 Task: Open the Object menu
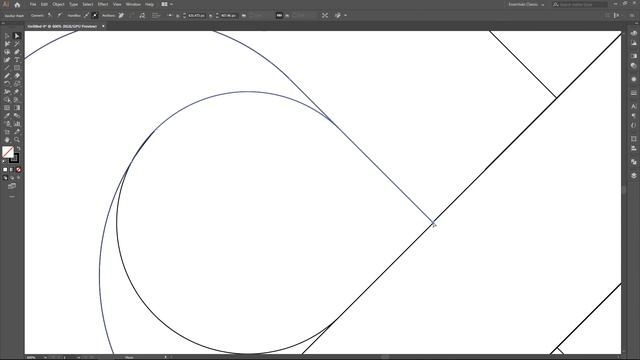58,4
